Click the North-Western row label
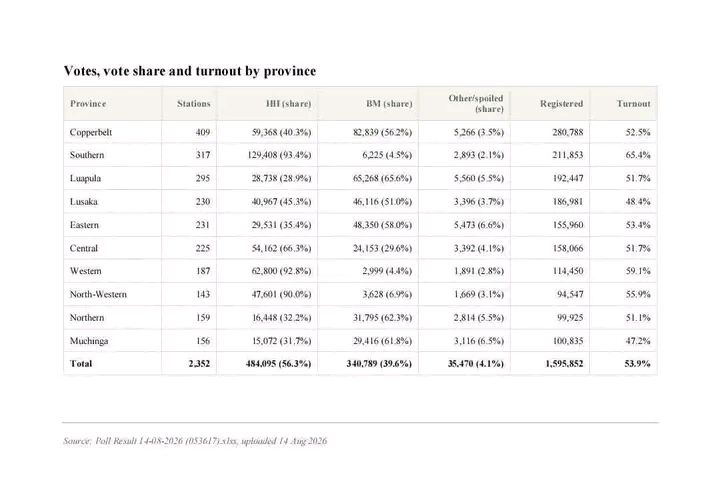This screenshot has width=720, height=500. tap(98, 294)
